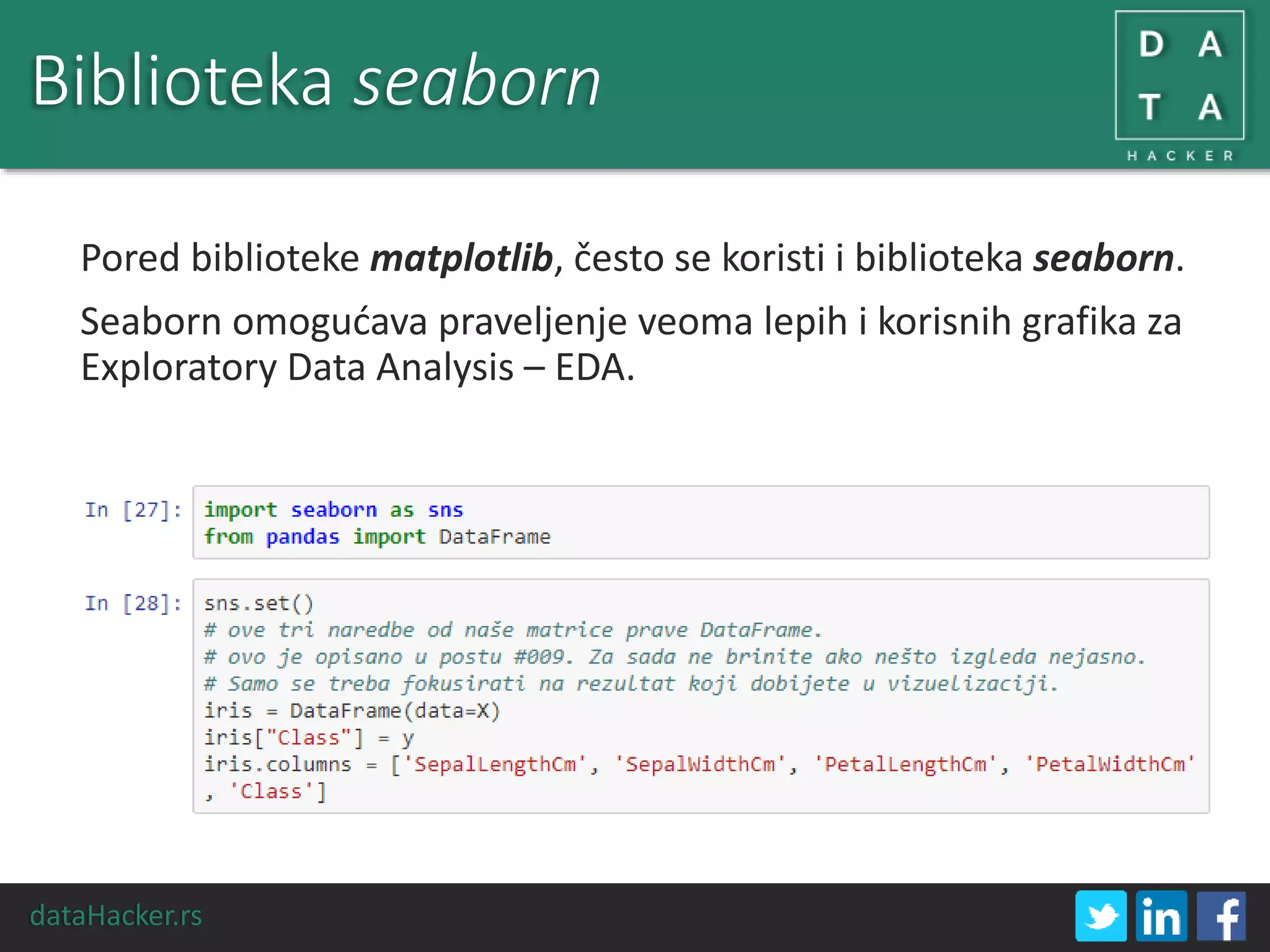Viewport: 1270px width, 952px height.
Task: Click the 'from pandas import DataFrame' line
Action: [377, 537]
